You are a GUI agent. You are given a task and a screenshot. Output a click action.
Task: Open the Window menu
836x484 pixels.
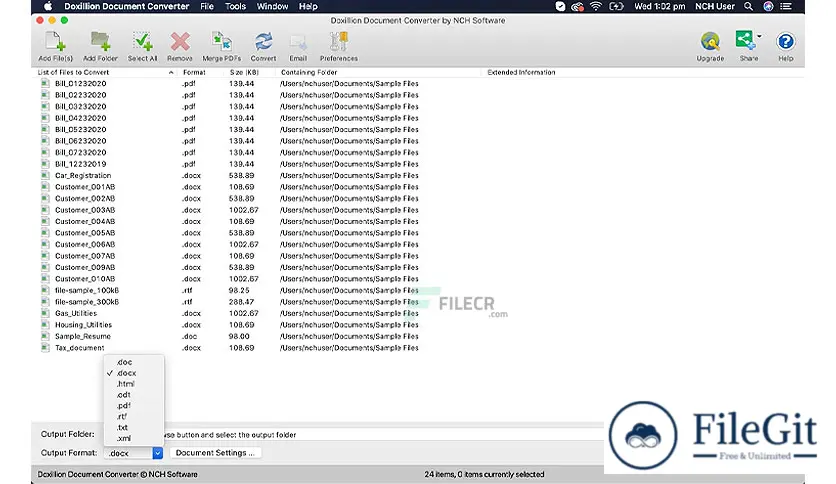pos(272,6)
